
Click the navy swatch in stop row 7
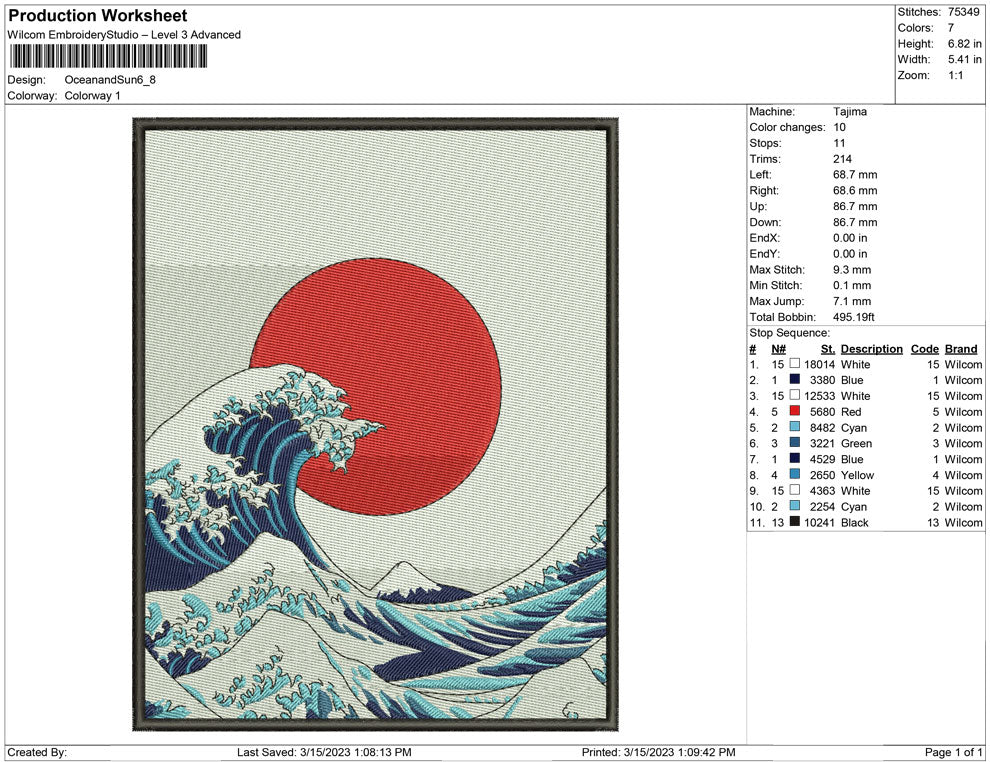[795, 458]
